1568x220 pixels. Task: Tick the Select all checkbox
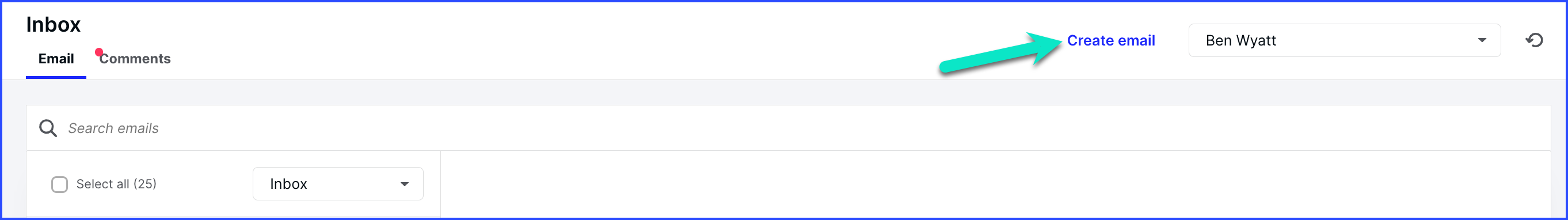tap(60, 184)
